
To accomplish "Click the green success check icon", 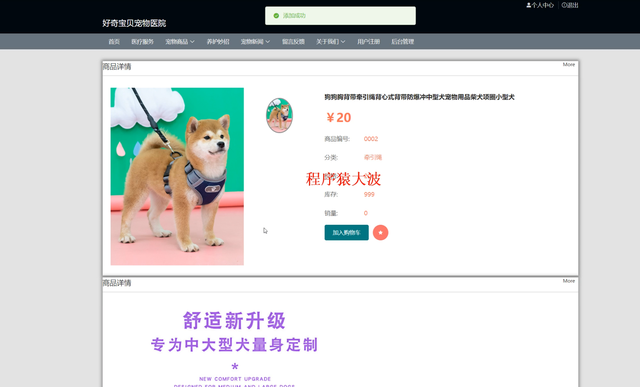I will pyautogui.click(x=276, y=16).
